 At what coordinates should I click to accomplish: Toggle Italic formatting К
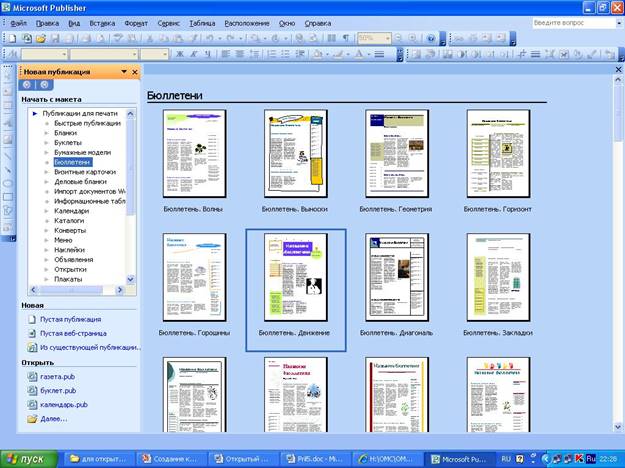194,54
